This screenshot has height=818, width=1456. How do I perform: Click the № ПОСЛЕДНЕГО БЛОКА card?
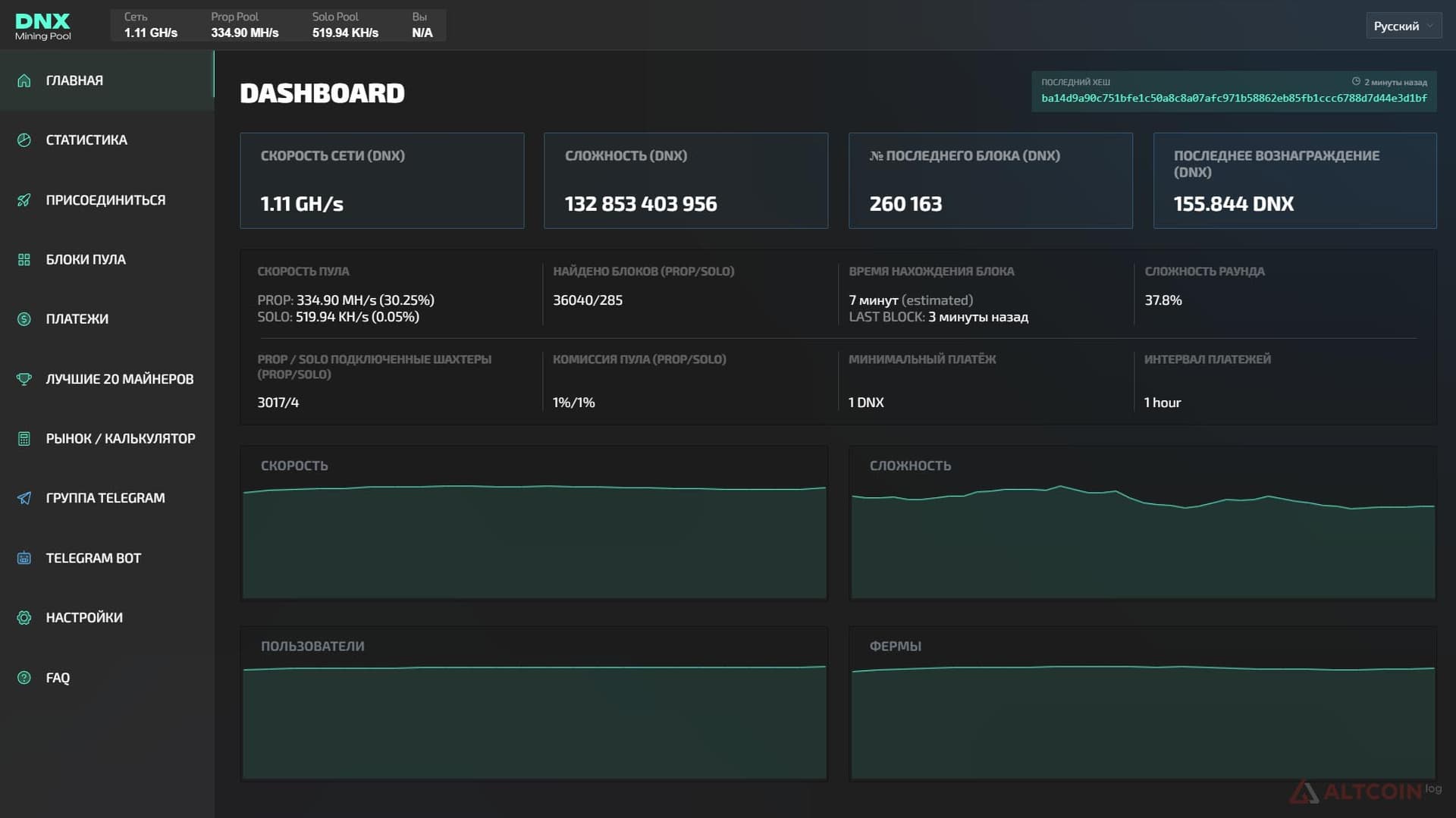click(x=990, y=180)
